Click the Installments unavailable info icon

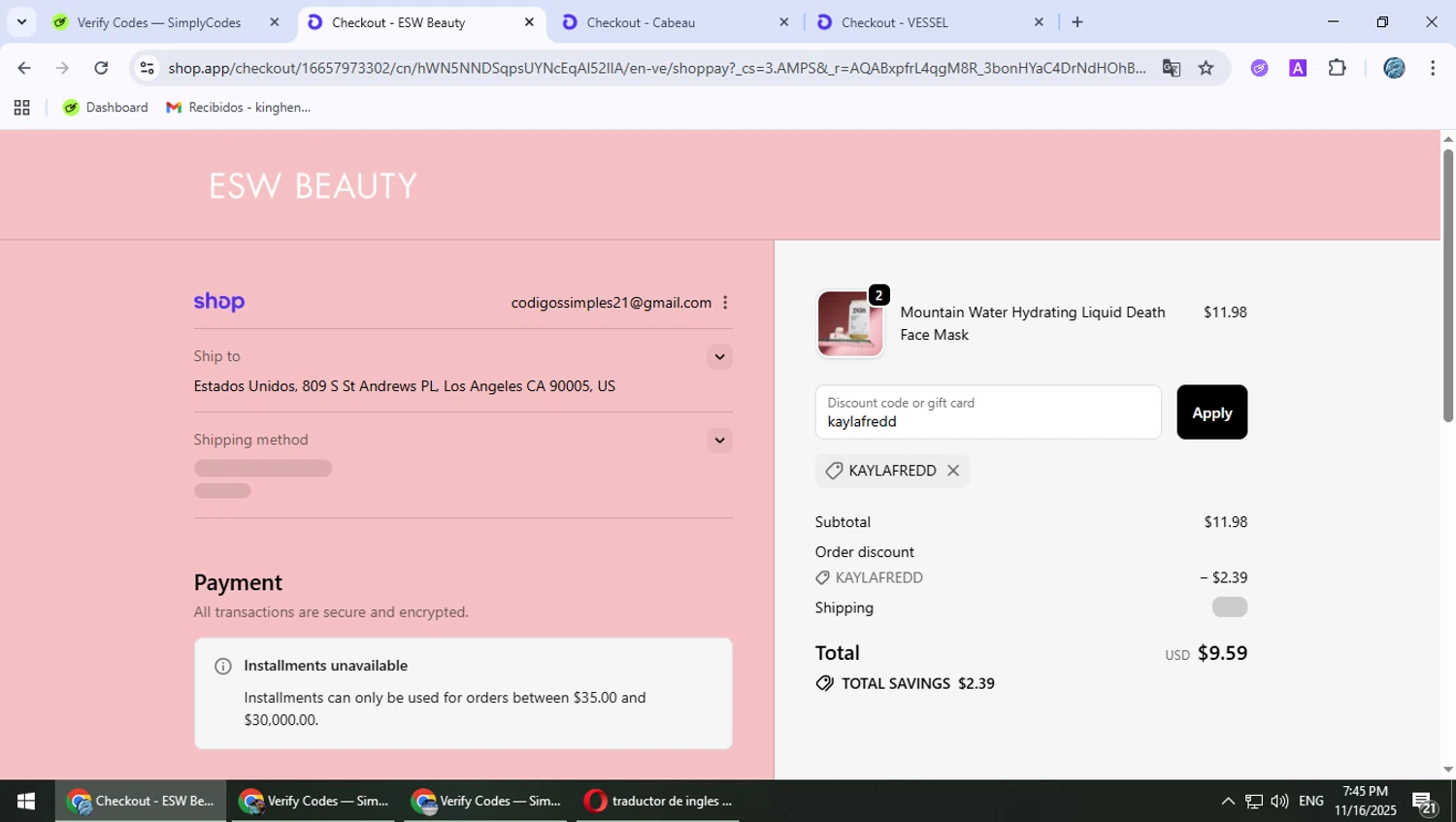coord(223,666)
